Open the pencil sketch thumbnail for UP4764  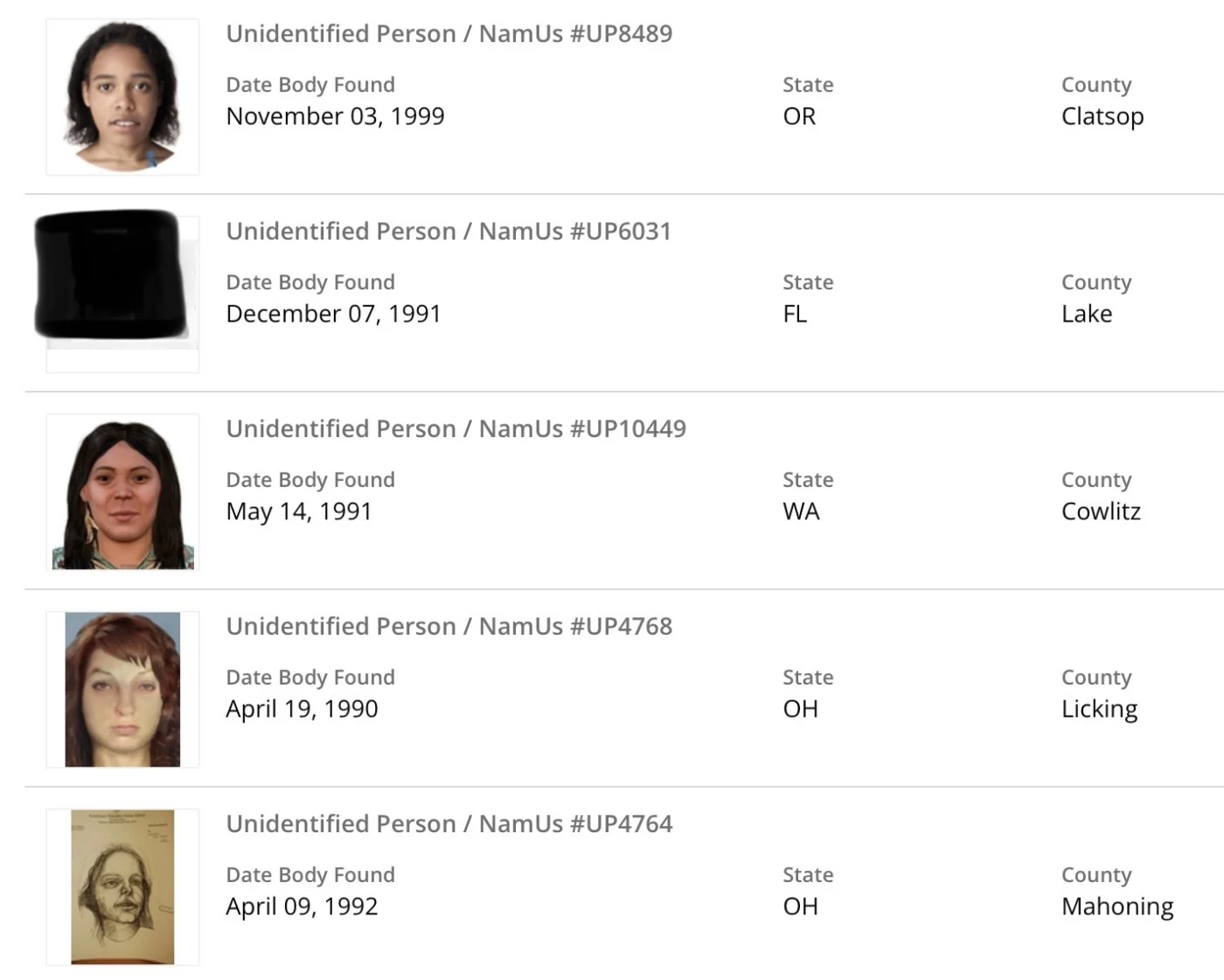[122, 887]
